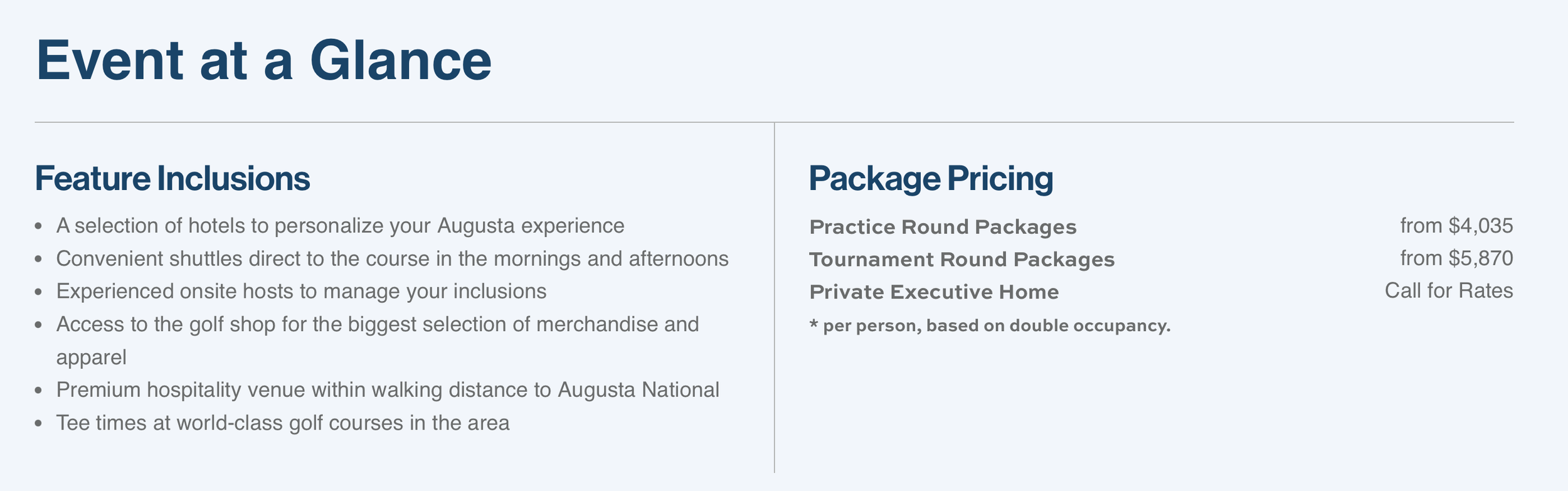Click Tournament Round Packages label

coord(962,259)
